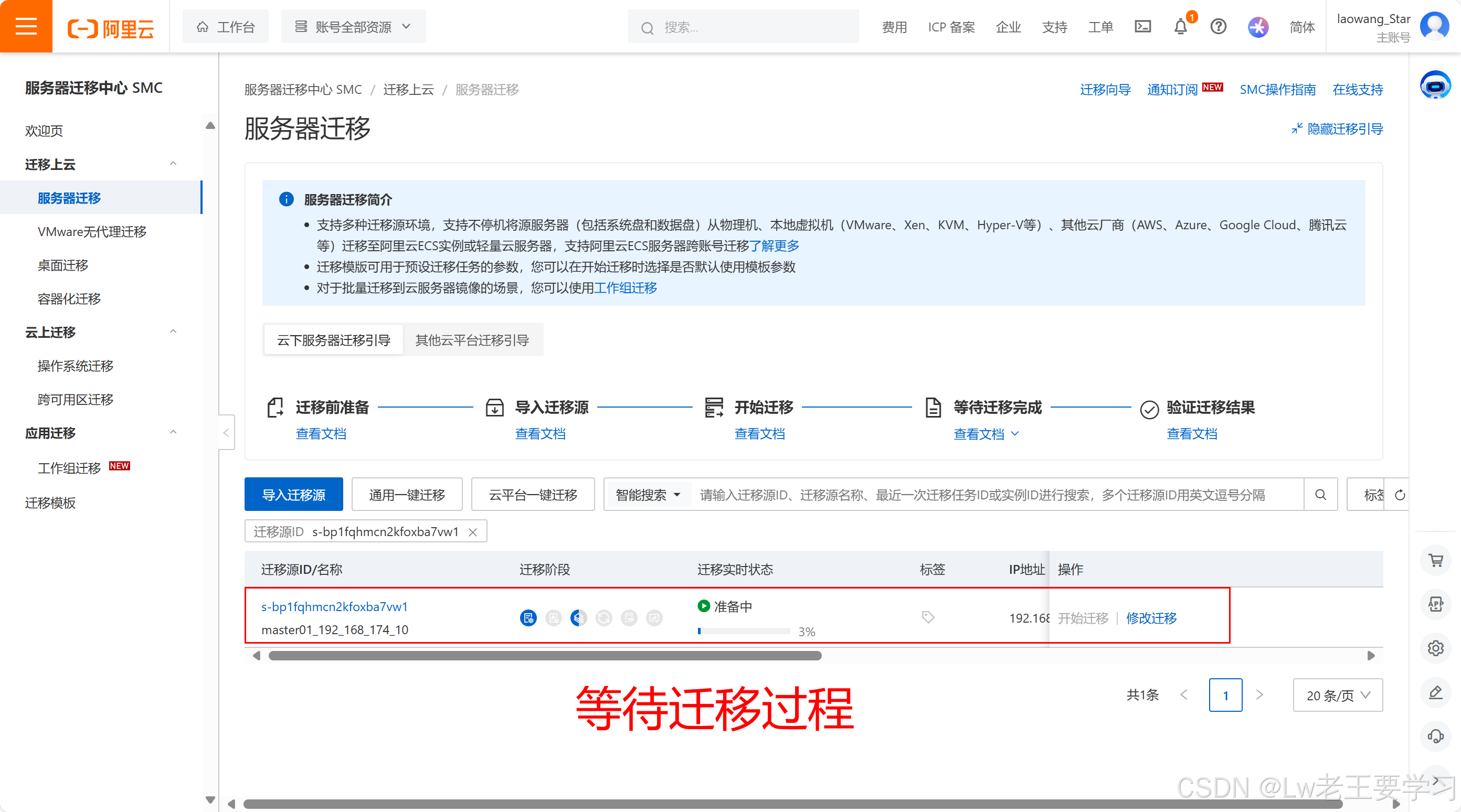Collapse the 云上迁移 sidebar section

click(174, 332)
